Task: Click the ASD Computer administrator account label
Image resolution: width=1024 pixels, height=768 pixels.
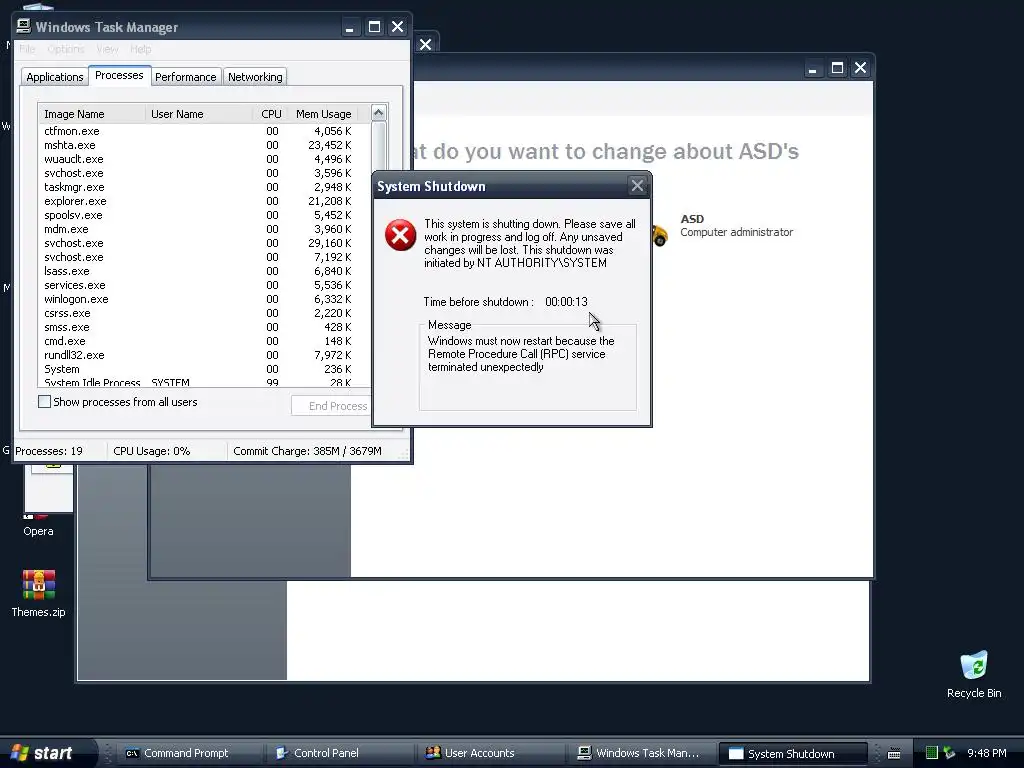Action: pyautogui.click(x=736, y=225)
